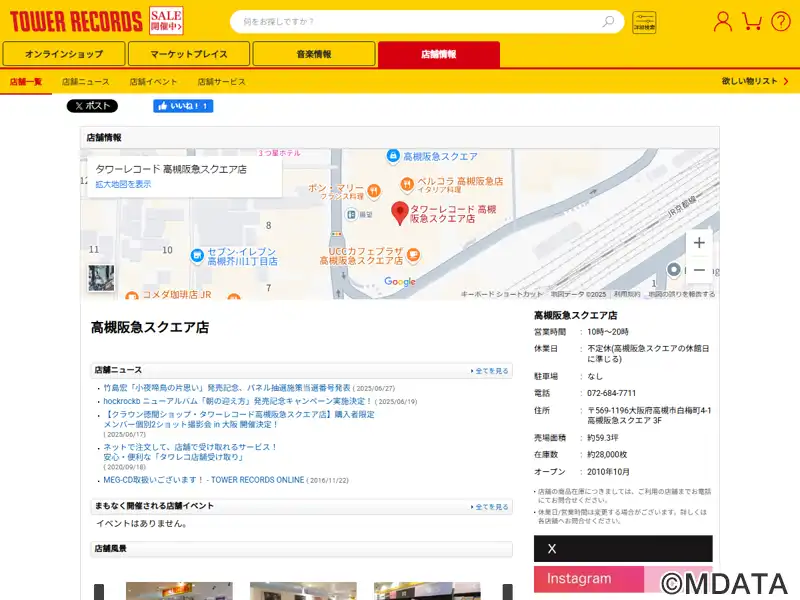Screen dimensions: 800x600
Task: Select the オンラインショップ tab
Action: (64, 54)
